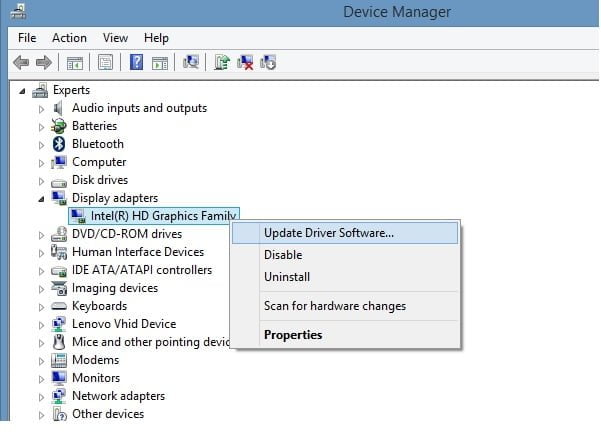Screen dimensions: 601x435
Task: Select the Keyboards label
Action: pyautogui.click(x=99, y=306)
